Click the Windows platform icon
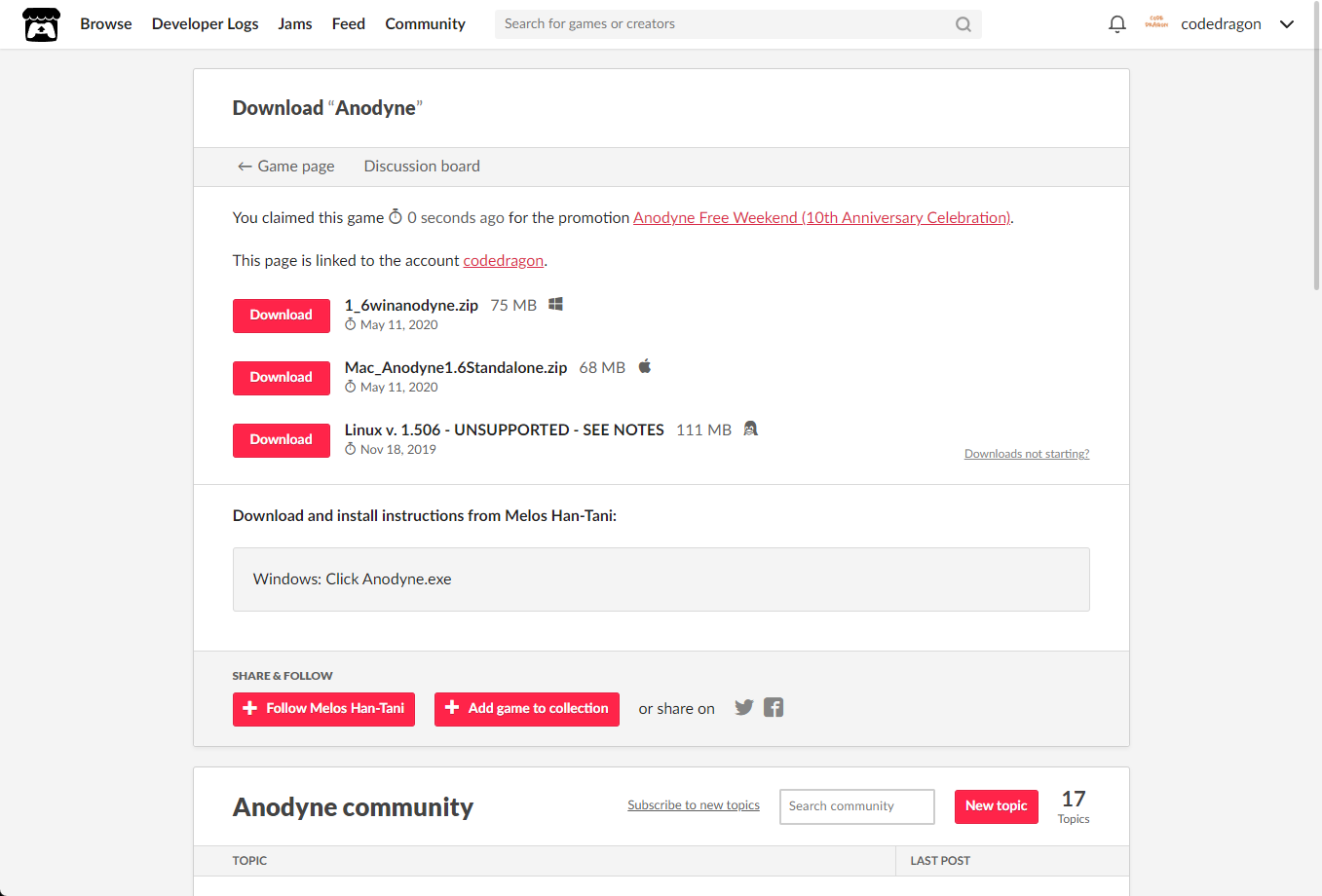The width and height of the screenshot is (1322, 896). [x=555, y=304]
